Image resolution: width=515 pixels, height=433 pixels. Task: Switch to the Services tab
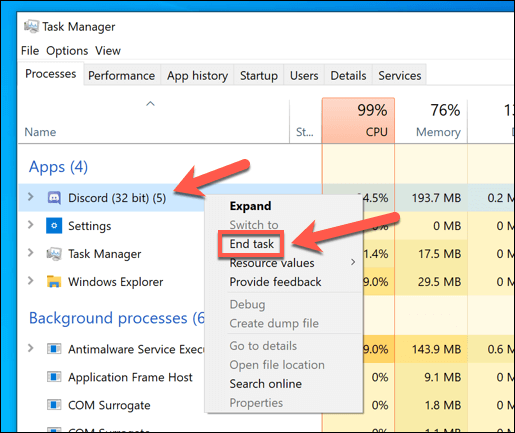coord(400,76)
